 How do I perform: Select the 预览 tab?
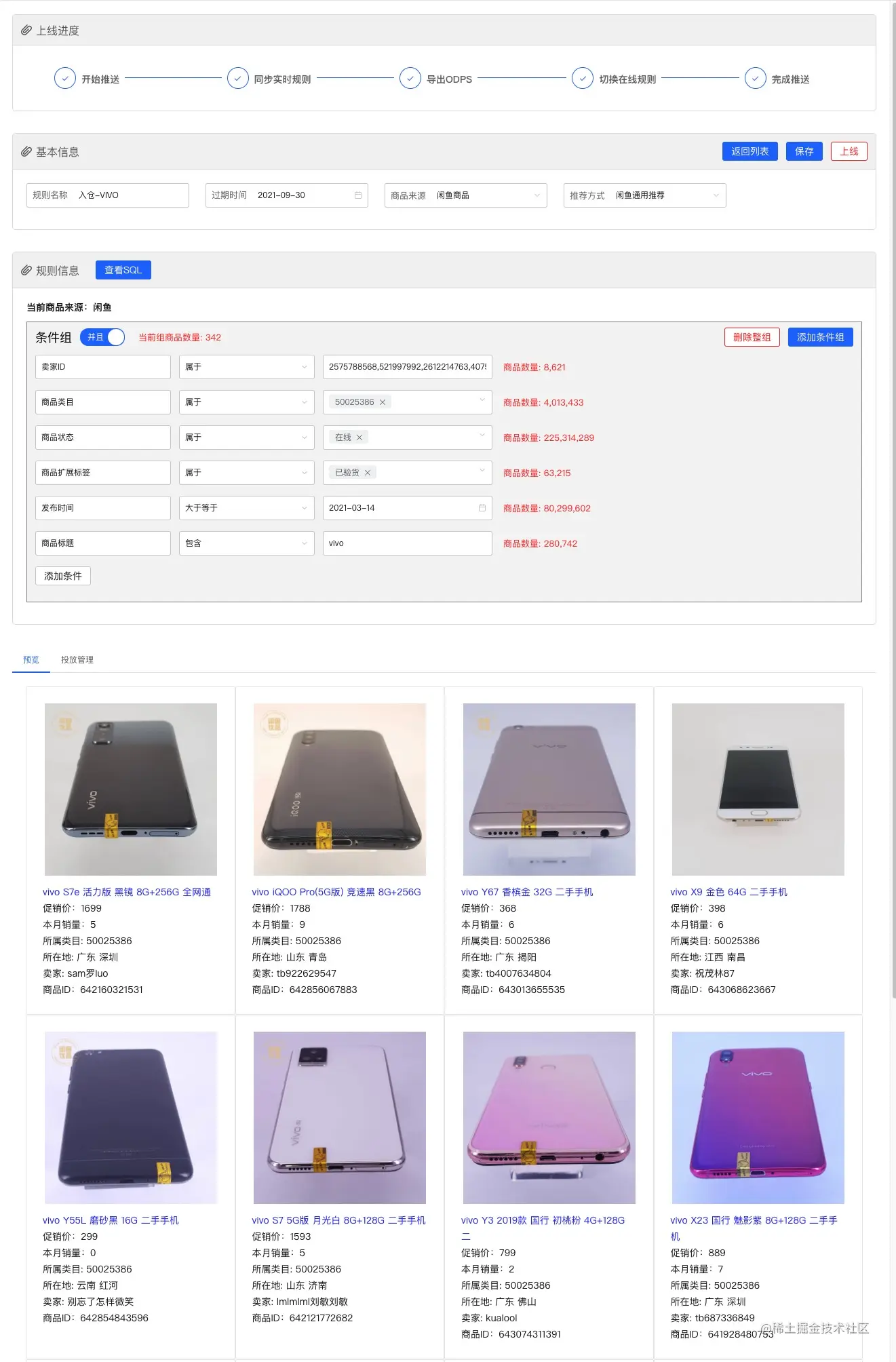(31, 660)
